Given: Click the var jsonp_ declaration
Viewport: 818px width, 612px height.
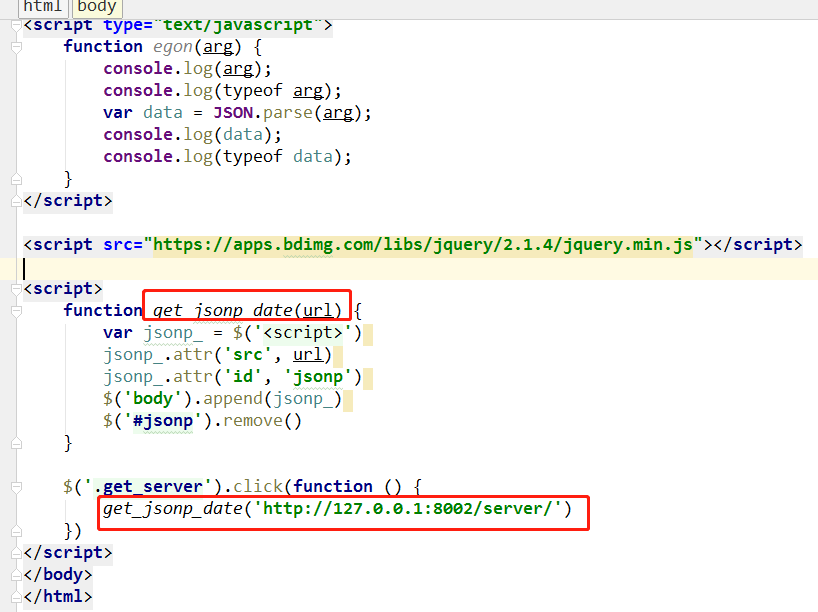Looking at the screenshot, I should (232, 333).
